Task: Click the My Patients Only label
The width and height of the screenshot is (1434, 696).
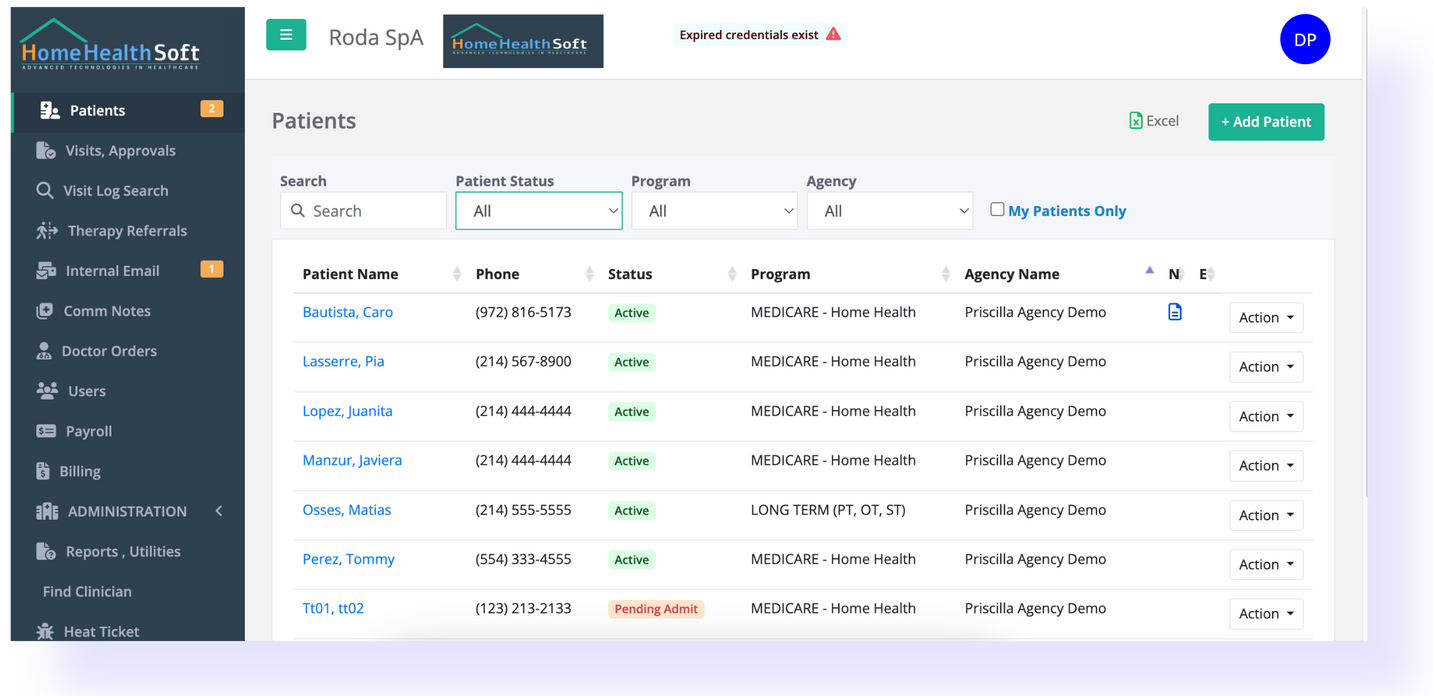Action: (x=1067, y=211)
